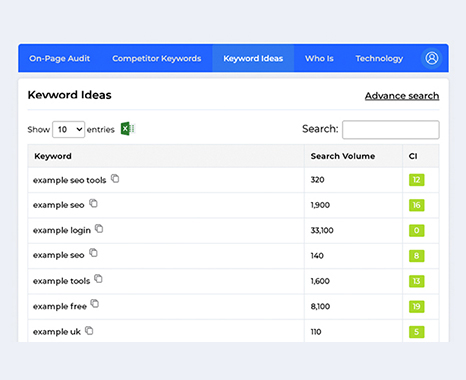This screenshot has height=380, width=466.
Task: Select the CI badge showing 0
Action: pyautogui.click(x=417, y=230)
